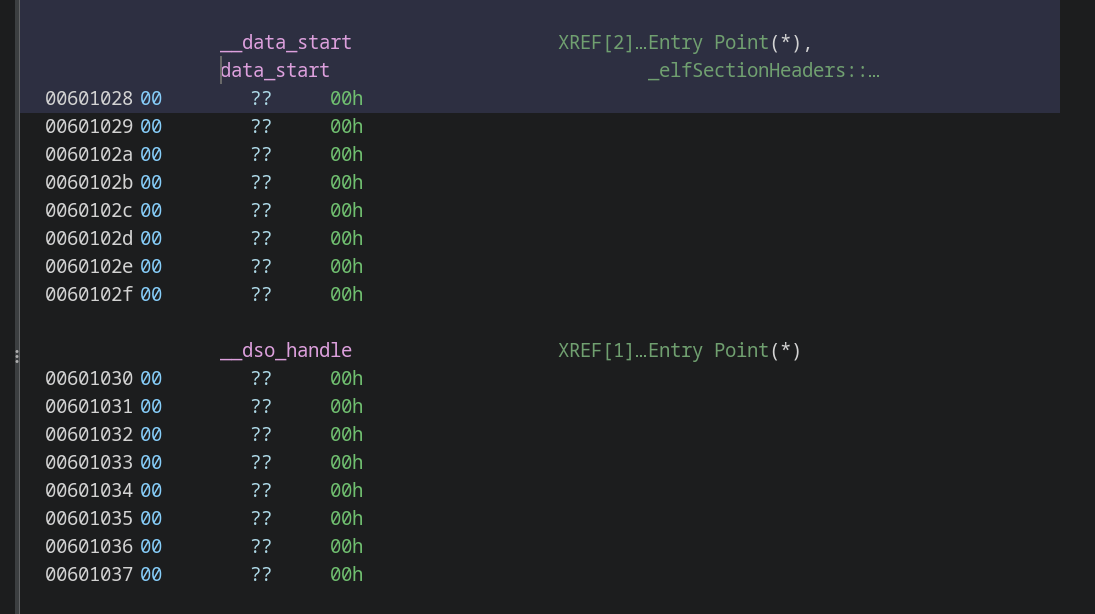Click the XREF[2] header text
Image resolution: width=1095 pixels, height=614 pixels.
pos(596,42)
